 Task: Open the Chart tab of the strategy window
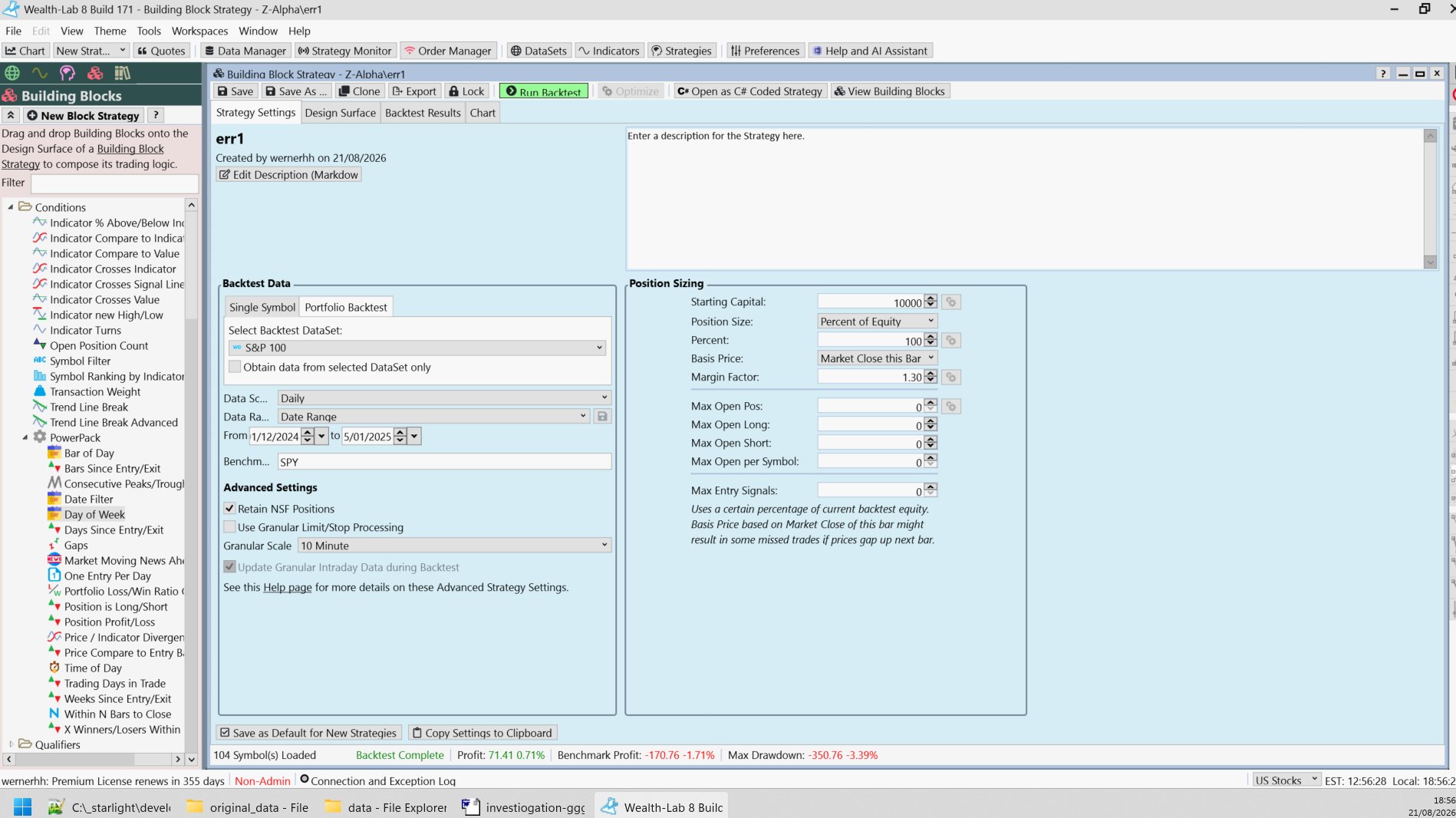click(483, 113)
